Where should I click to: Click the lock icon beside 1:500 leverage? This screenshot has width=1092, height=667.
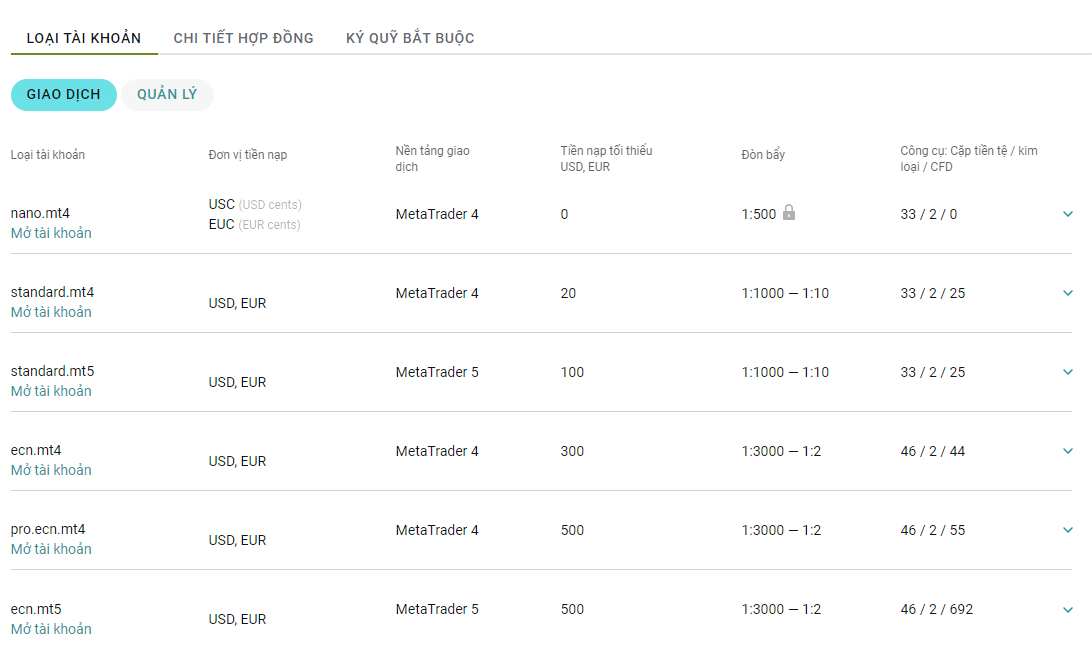[x=788, y=212]
